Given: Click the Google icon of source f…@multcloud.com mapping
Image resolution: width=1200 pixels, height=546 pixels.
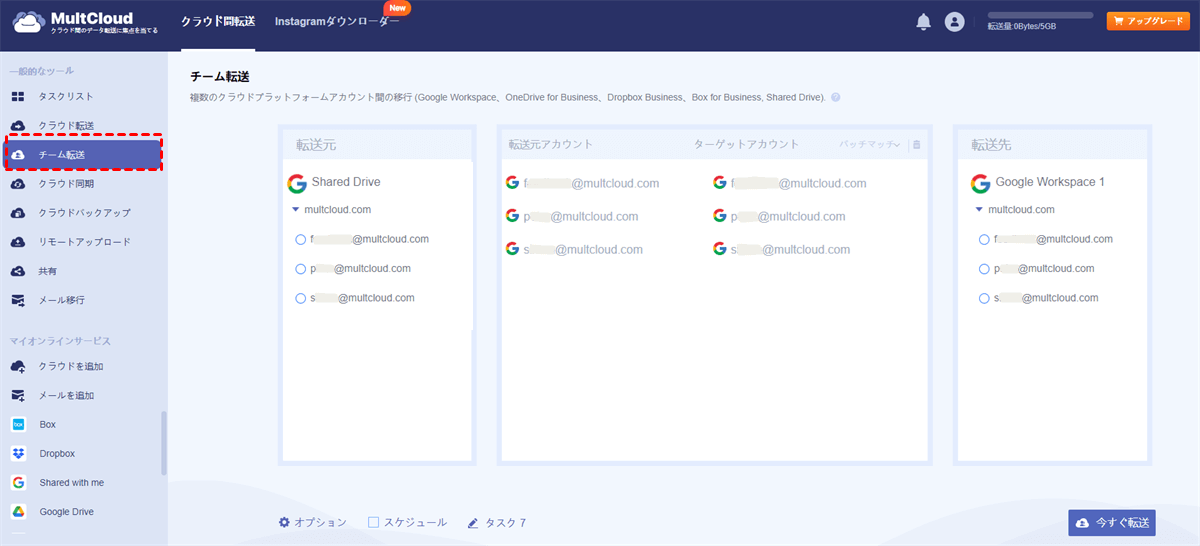Looking at the screenshot, I should click(x=513, y=183).
